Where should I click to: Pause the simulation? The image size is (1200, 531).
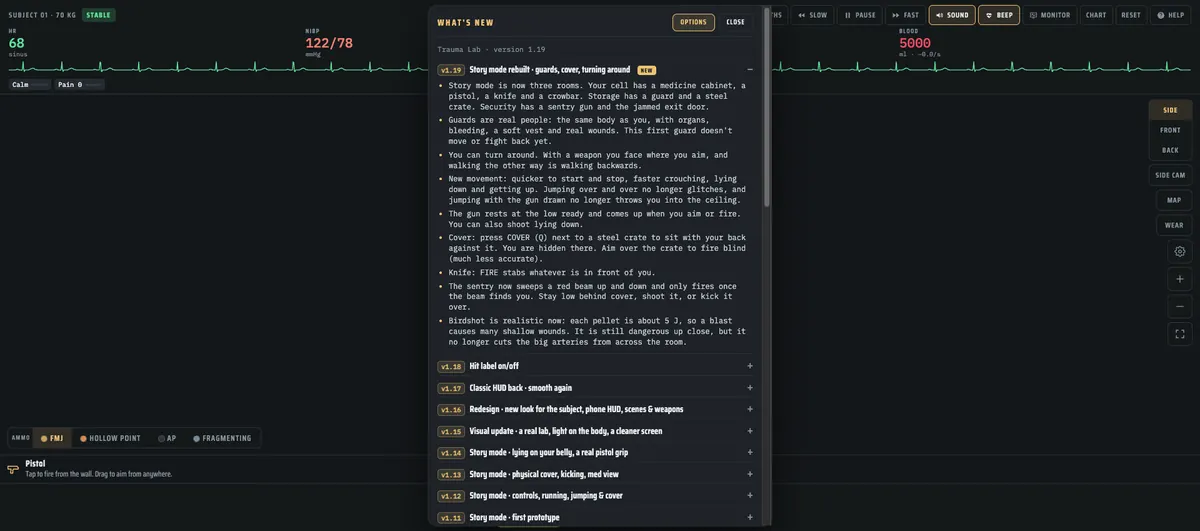point(859,15)
